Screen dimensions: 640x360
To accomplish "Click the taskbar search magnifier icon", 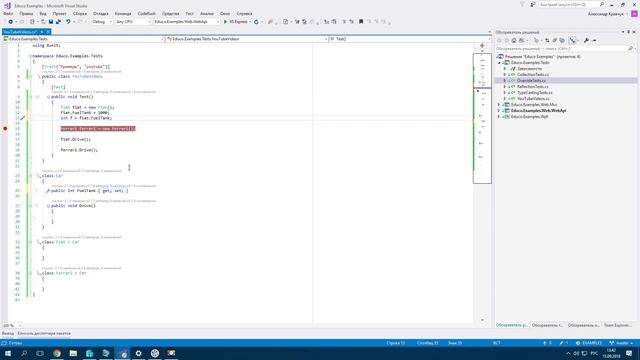I will [24, 353].
